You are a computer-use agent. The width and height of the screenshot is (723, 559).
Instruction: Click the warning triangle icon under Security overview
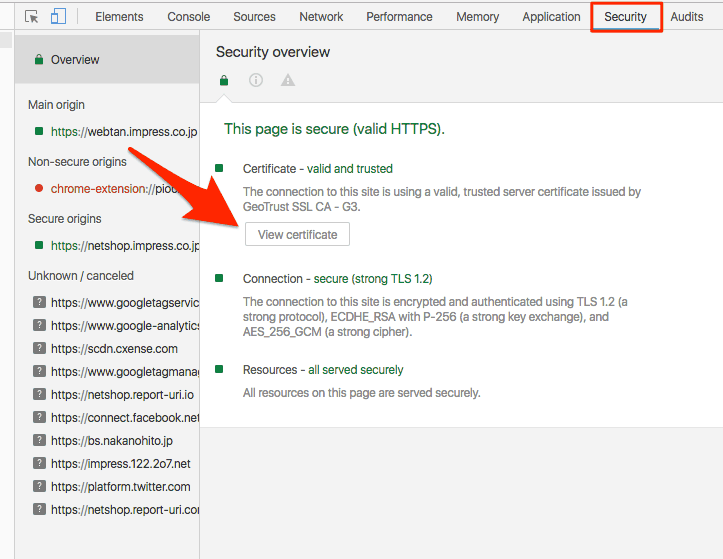pos(288,80)
